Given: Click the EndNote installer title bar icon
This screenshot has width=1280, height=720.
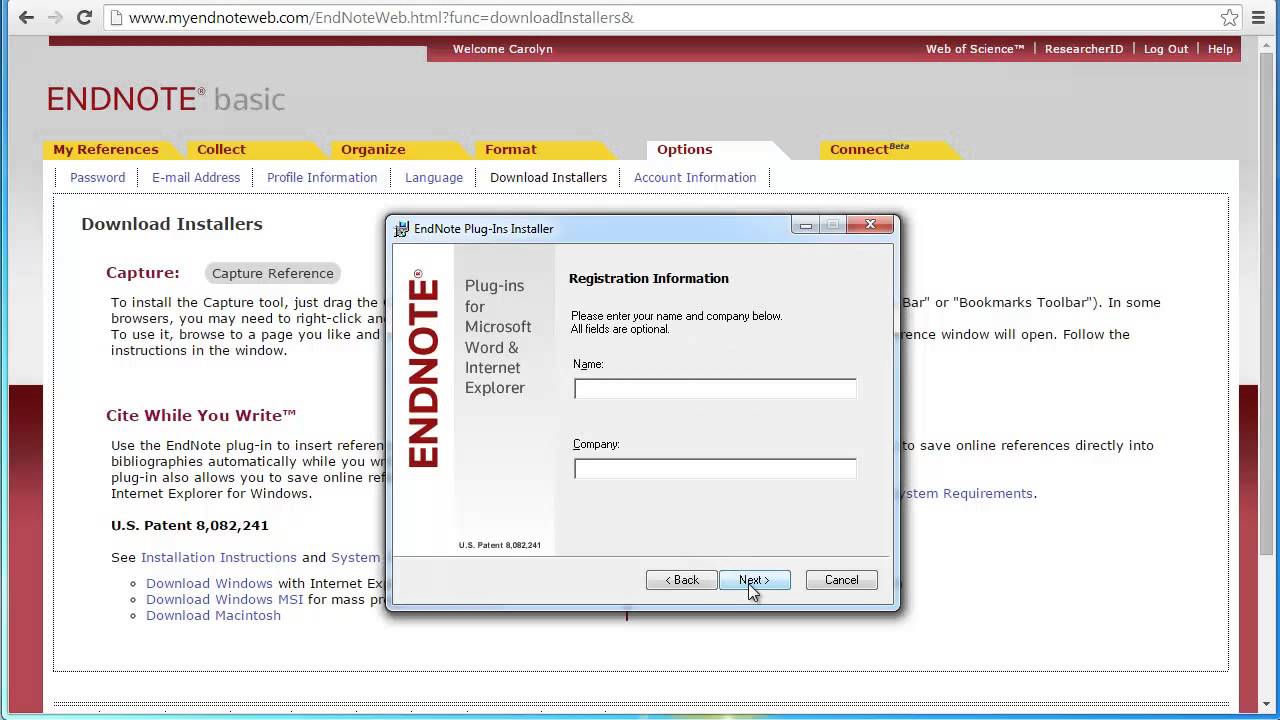Looking at the screenshot, I should tap(402, 228).
